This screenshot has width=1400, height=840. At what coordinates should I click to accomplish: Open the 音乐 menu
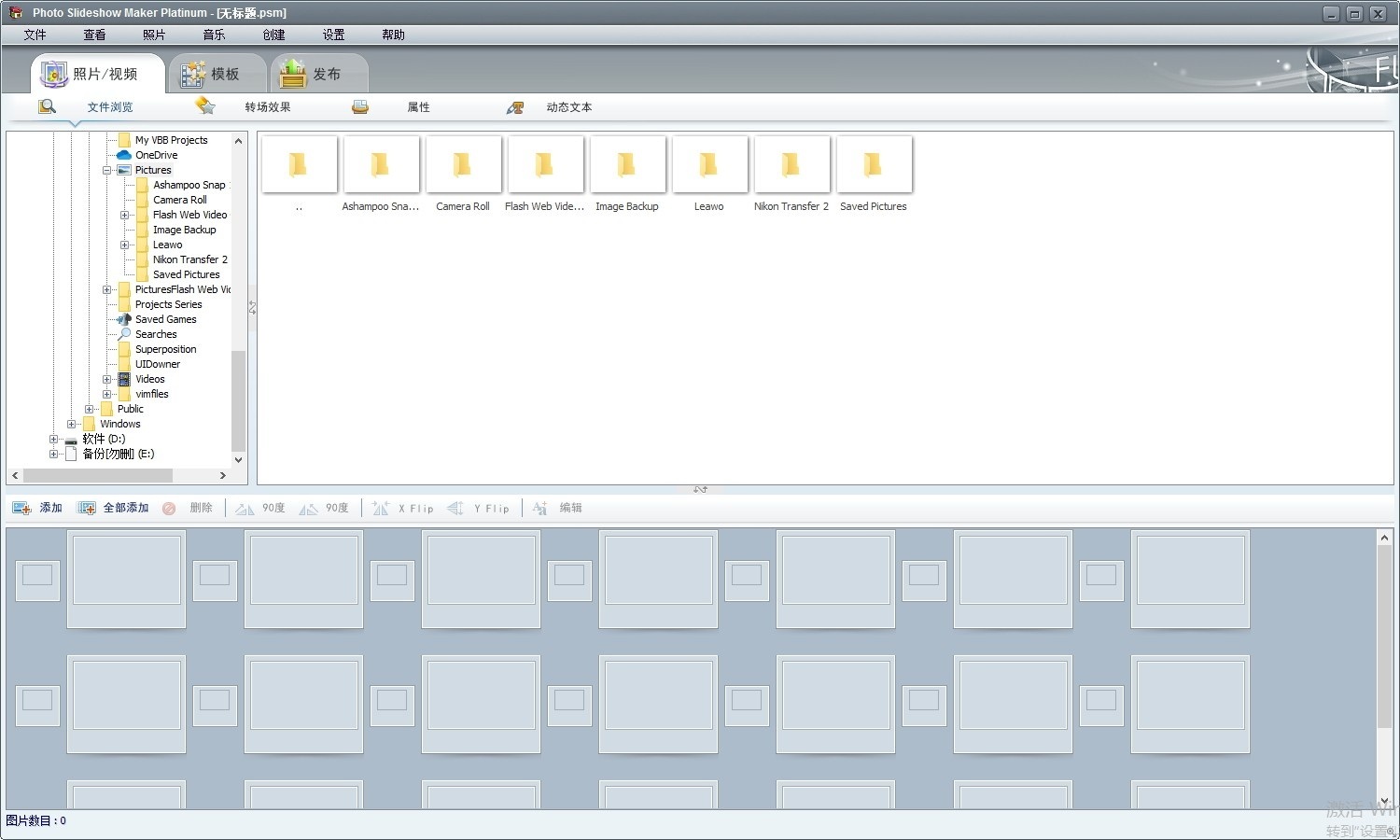tap(214, 35)
